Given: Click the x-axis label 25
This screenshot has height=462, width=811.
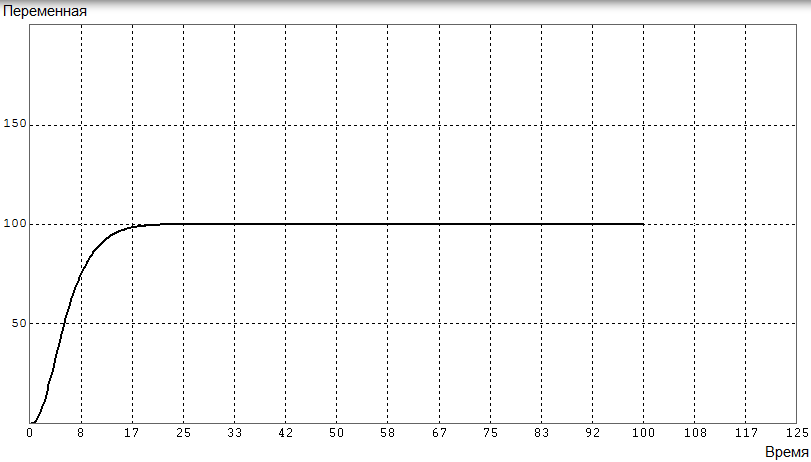Looking at the screenshot, I should (183, 433).
